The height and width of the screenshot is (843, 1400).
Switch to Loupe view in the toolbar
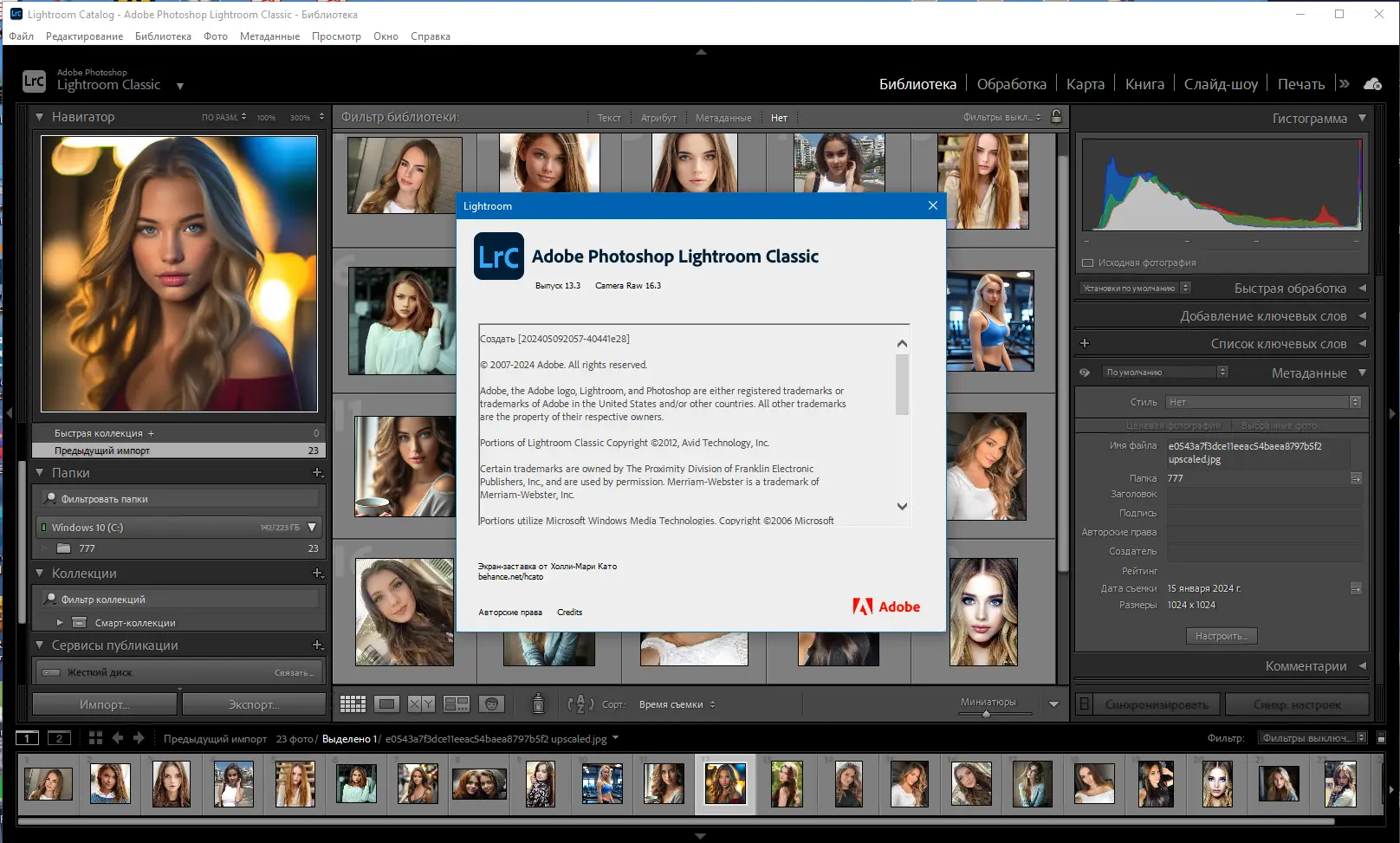point(387,704)
